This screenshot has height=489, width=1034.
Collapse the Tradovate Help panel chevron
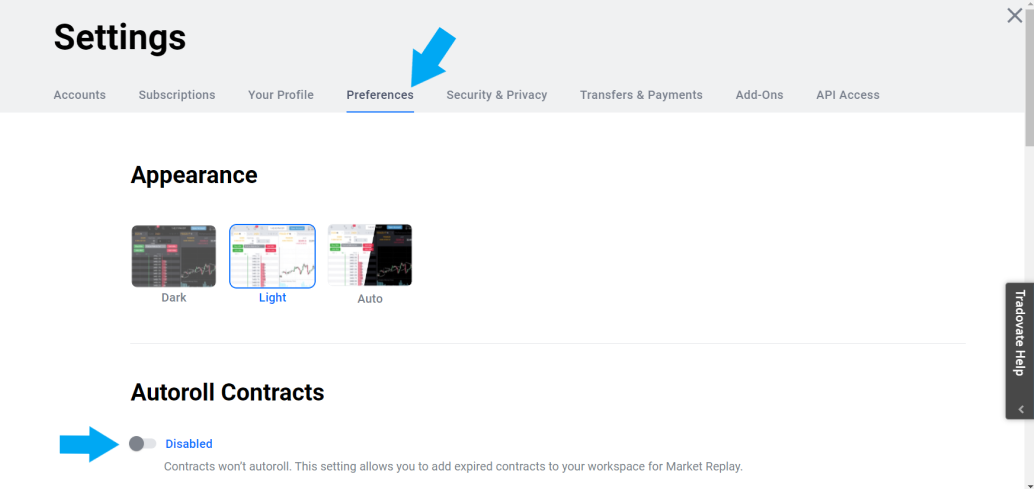tap(1021, 409)
